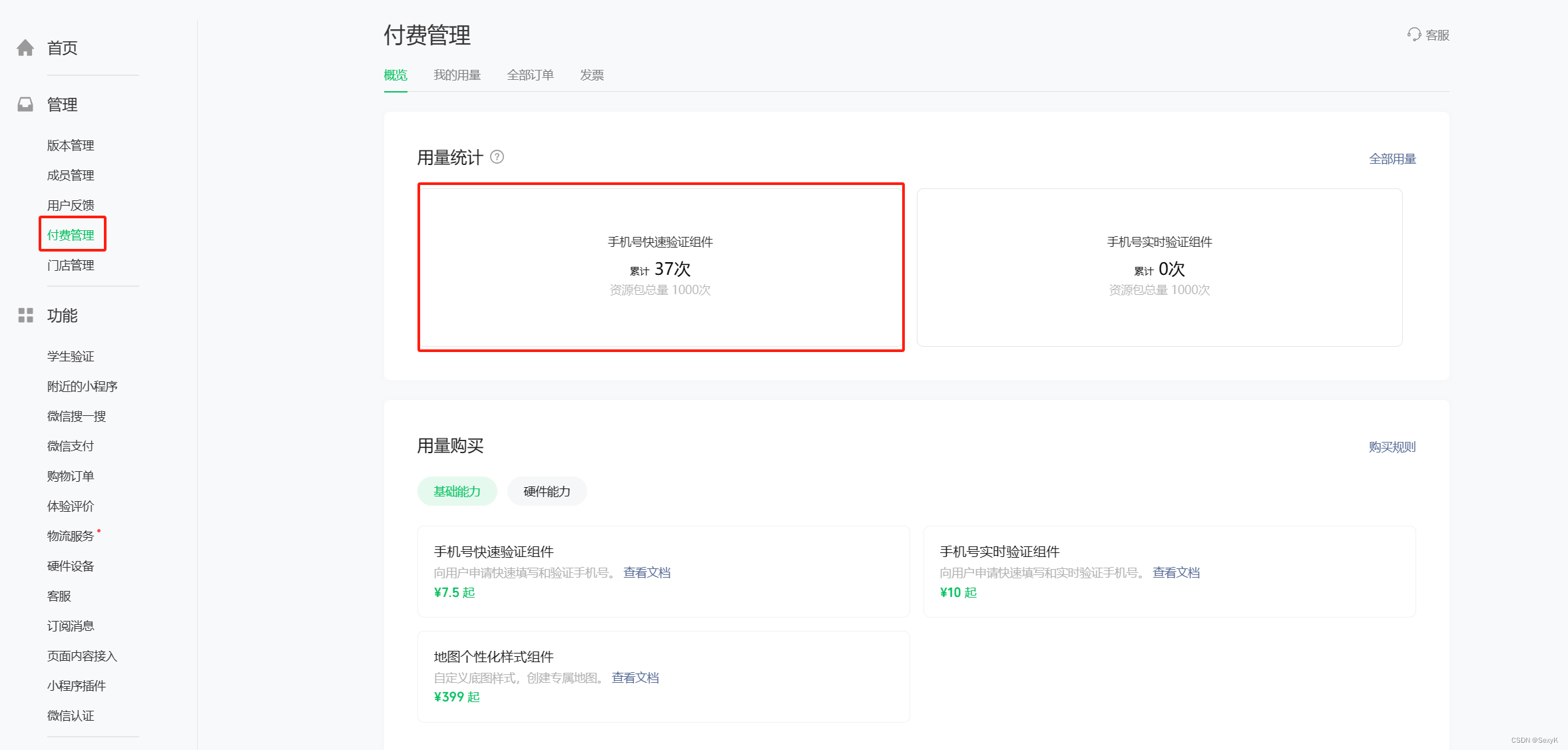Click the 管理 section heading
Image resolution: width=1568 pixels, height=750 pixels.
click(63, 104)
